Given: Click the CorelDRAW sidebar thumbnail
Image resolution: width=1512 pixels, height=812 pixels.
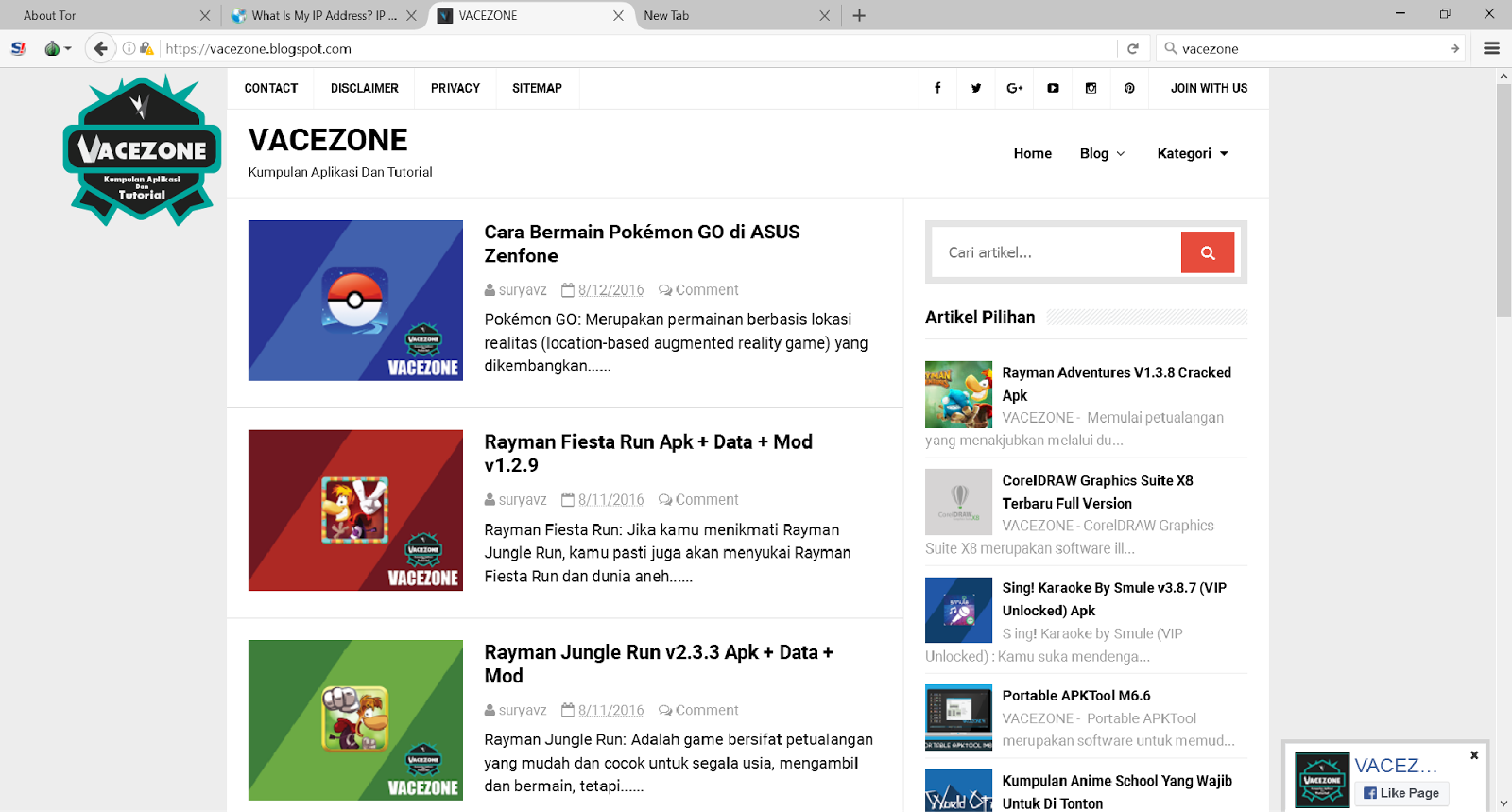Looking at the screenshot, I should pos(958,502).
